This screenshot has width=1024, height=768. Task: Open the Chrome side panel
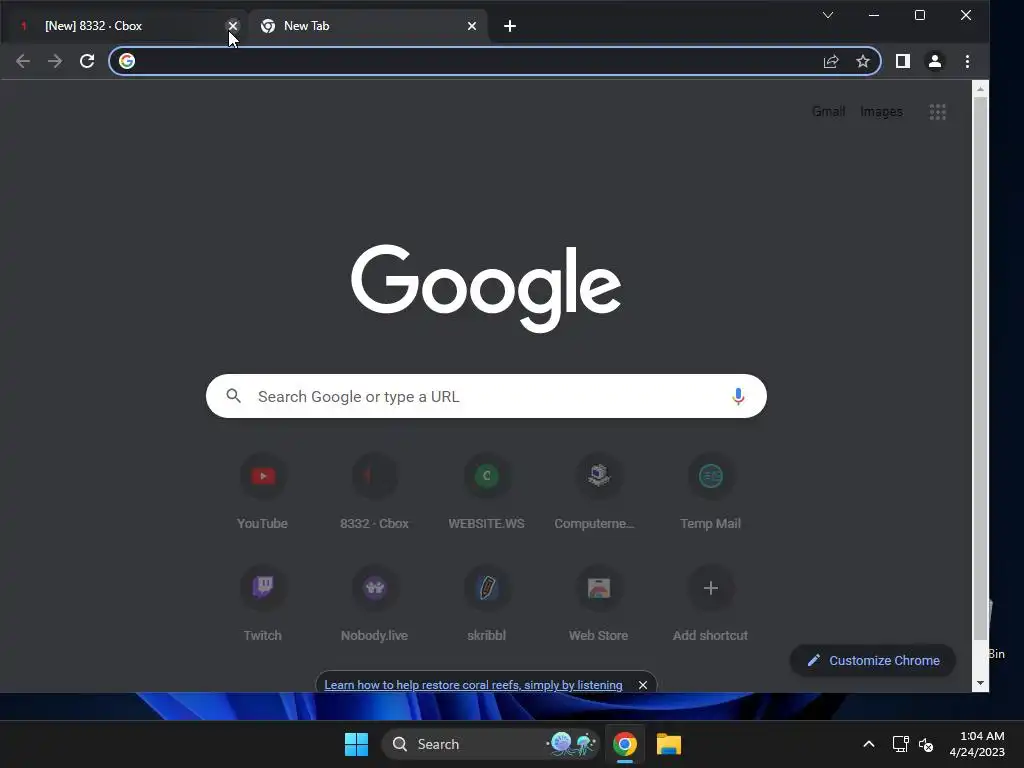pyautogui.click(x=903, y=61)
